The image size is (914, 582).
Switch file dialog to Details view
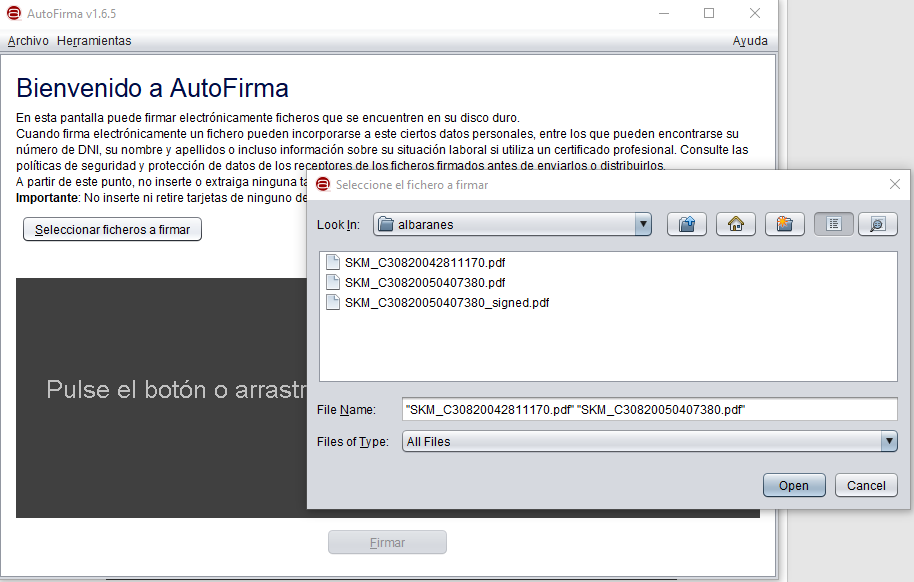tap(878, 225)
